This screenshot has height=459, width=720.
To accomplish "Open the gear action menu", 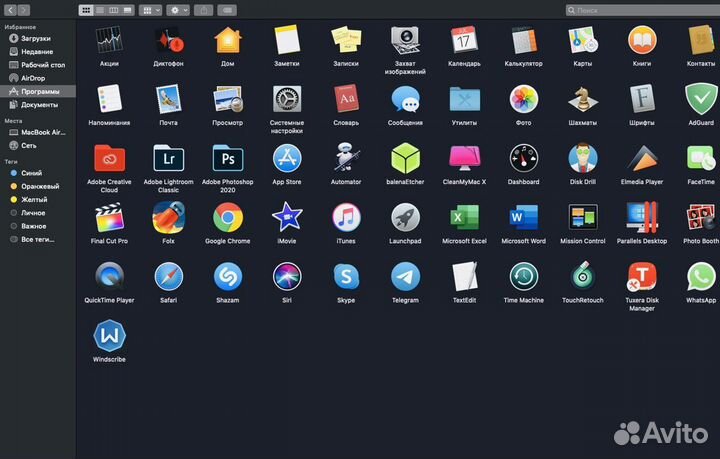I will point(178,9).
